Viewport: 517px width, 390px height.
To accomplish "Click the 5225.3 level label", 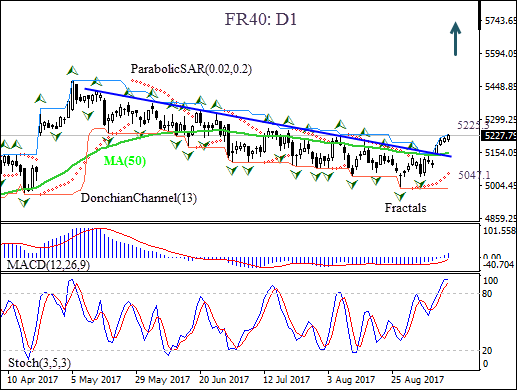I will (x=473, y=125).
